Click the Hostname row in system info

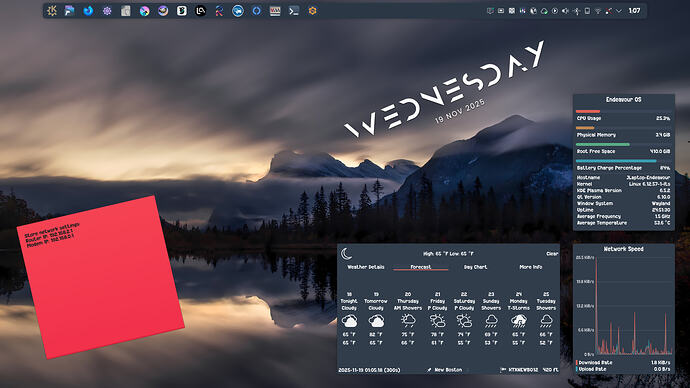624,178
